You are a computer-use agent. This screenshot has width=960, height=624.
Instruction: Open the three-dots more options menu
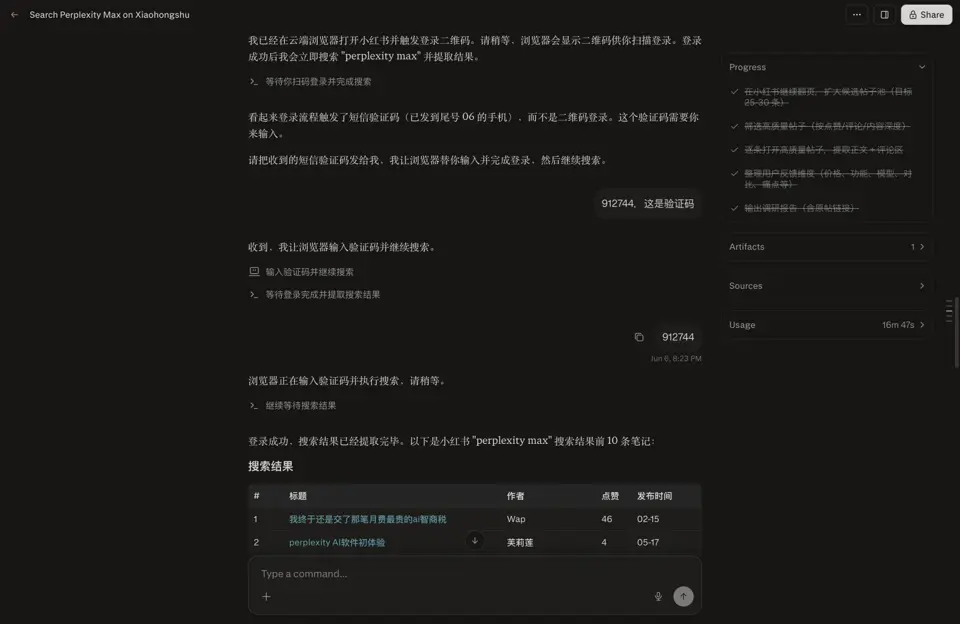(857, 15)
